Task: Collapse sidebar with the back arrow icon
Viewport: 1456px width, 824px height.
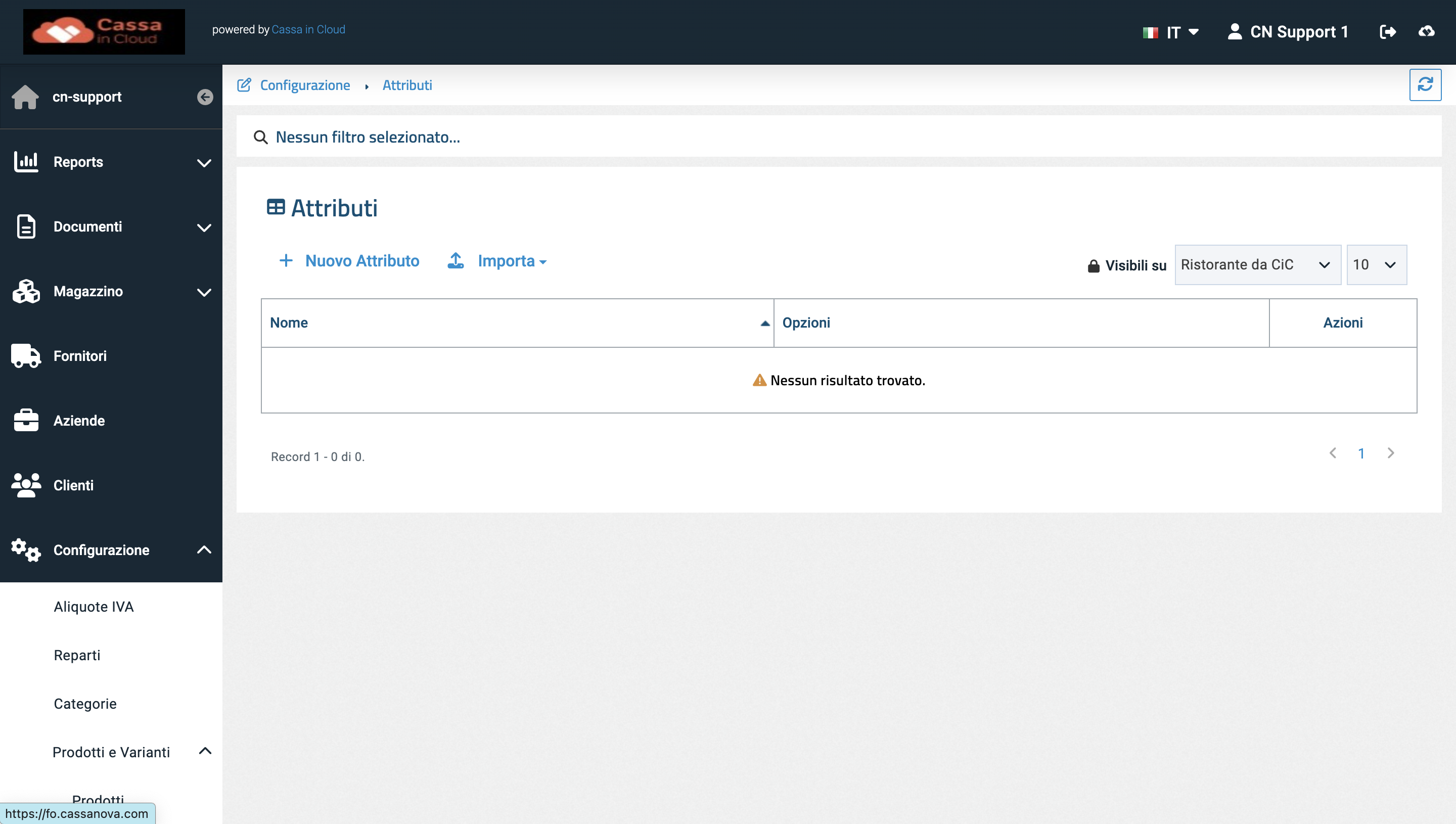Action: click(x=205, y=98)
